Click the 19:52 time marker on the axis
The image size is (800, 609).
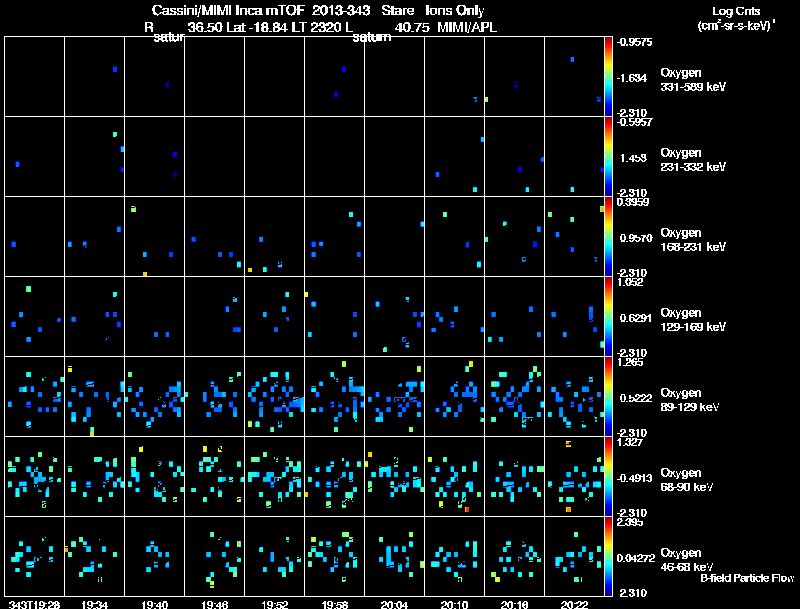[x=273, y=603]
